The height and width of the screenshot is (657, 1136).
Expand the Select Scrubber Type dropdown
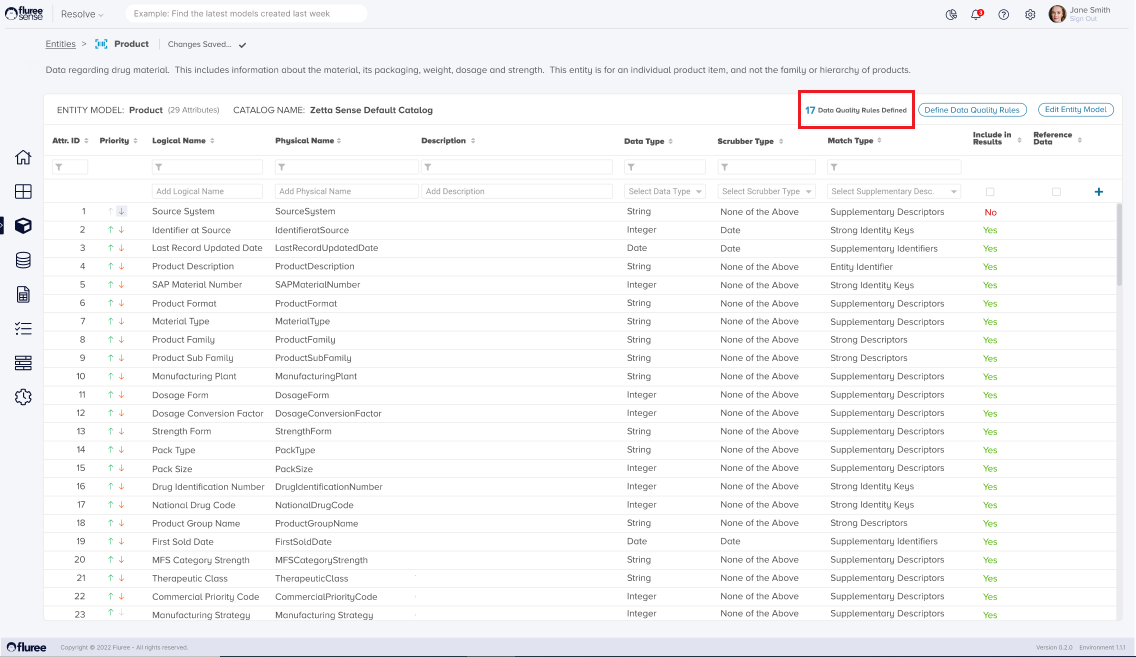pos(767,191)
